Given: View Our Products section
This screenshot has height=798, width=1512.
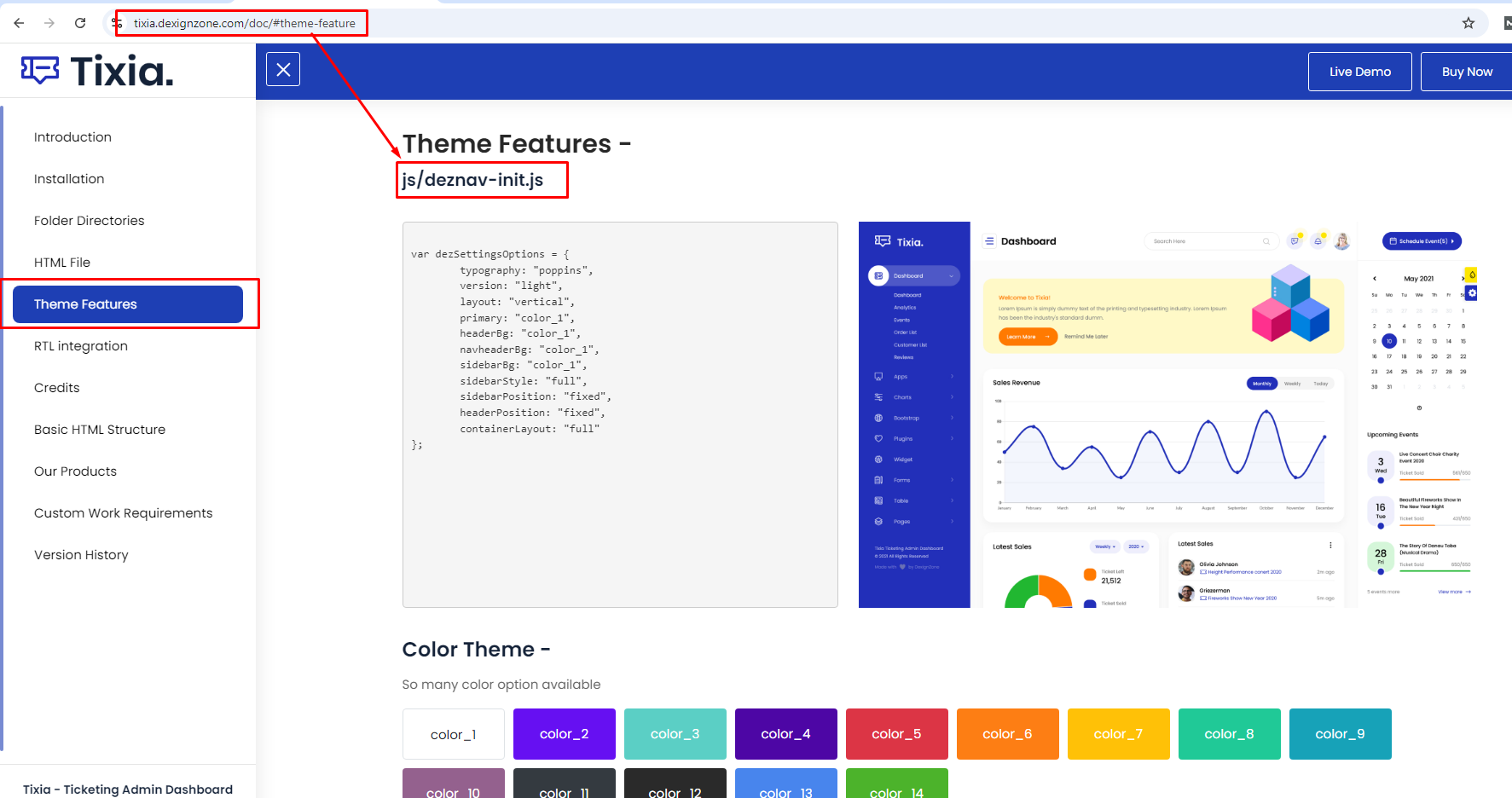Looking at the screenshot, I should [75, 471].
